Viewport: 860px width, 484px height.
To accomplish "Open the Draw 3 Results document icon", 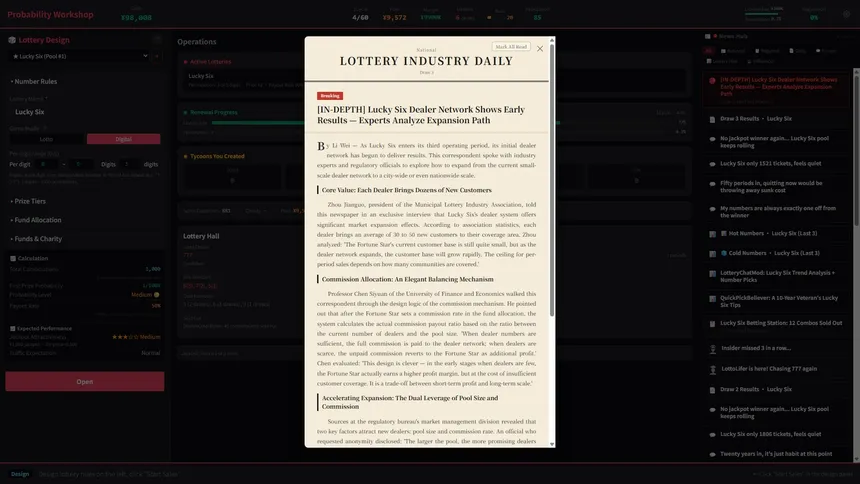I will [x=712, y=119].
